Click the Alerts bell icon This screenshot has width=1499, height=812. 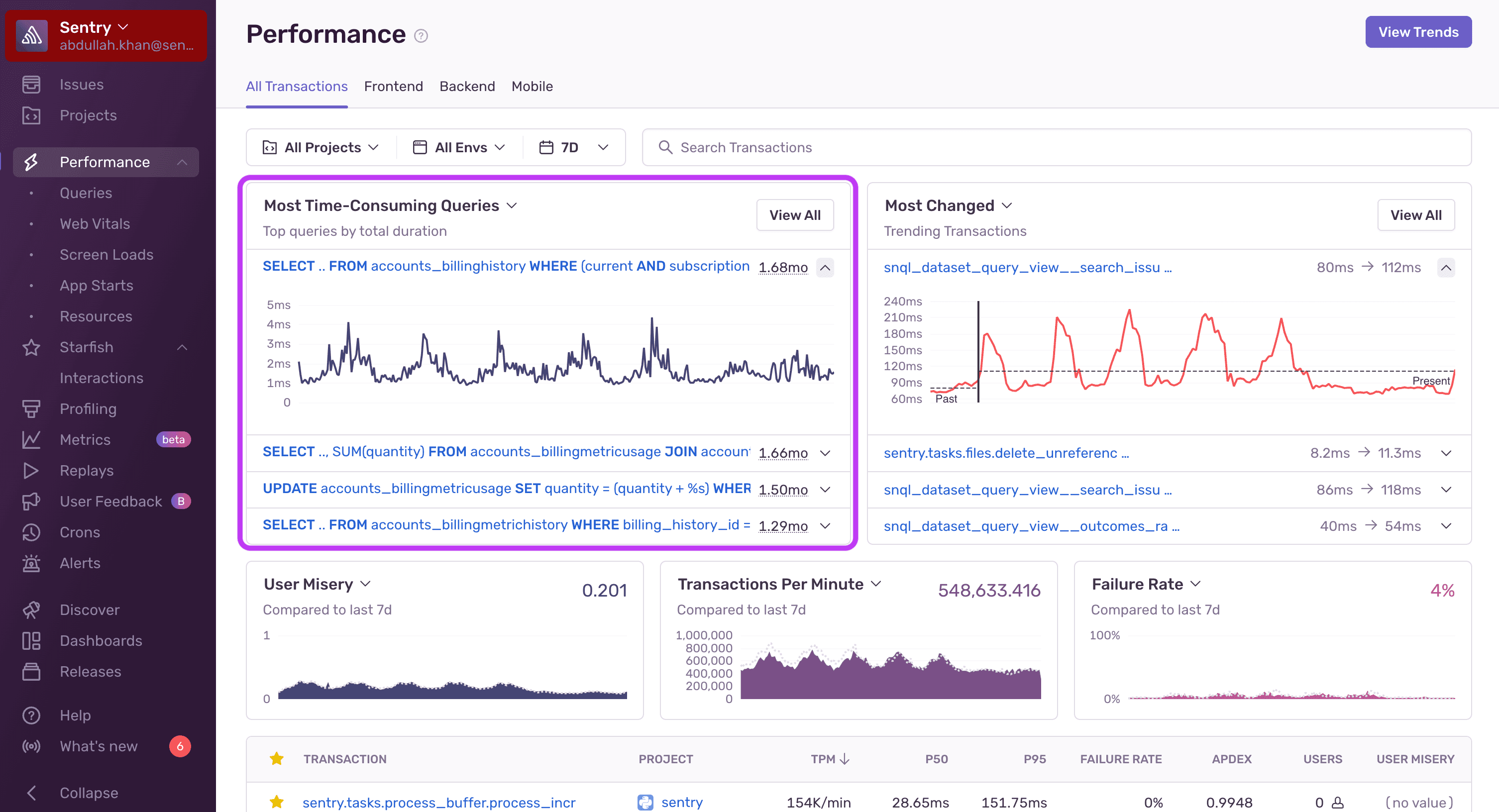[32, 562]
